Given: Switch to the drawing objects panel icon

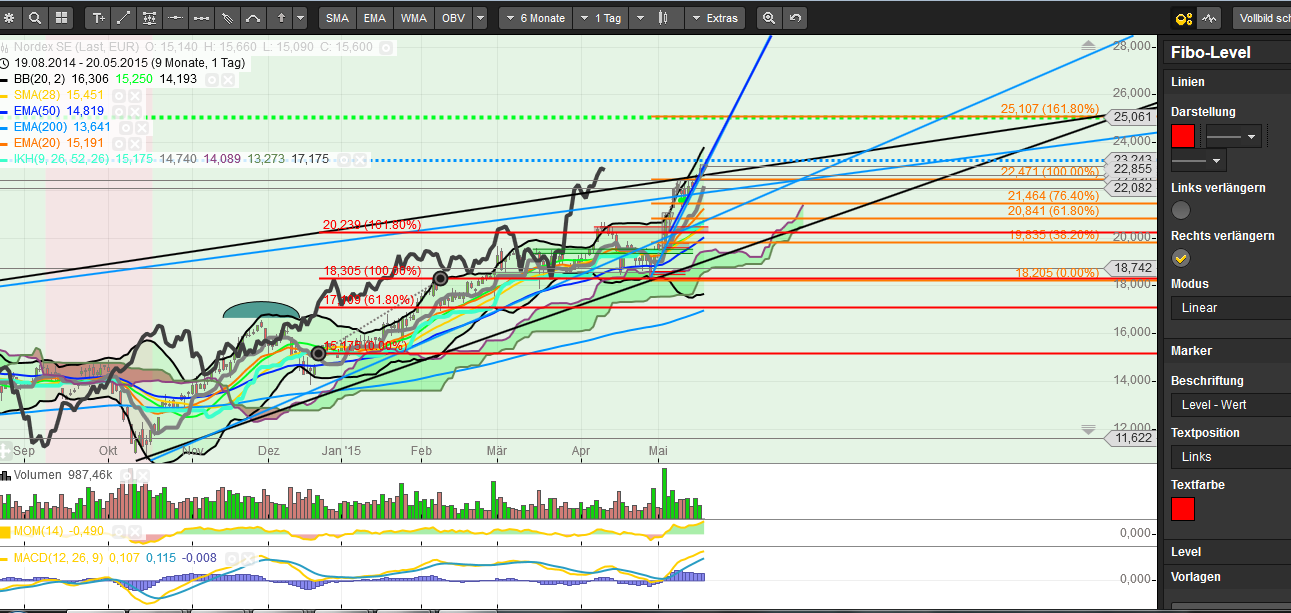Looking at the screenshot, I should click(x=1184, y=18).
